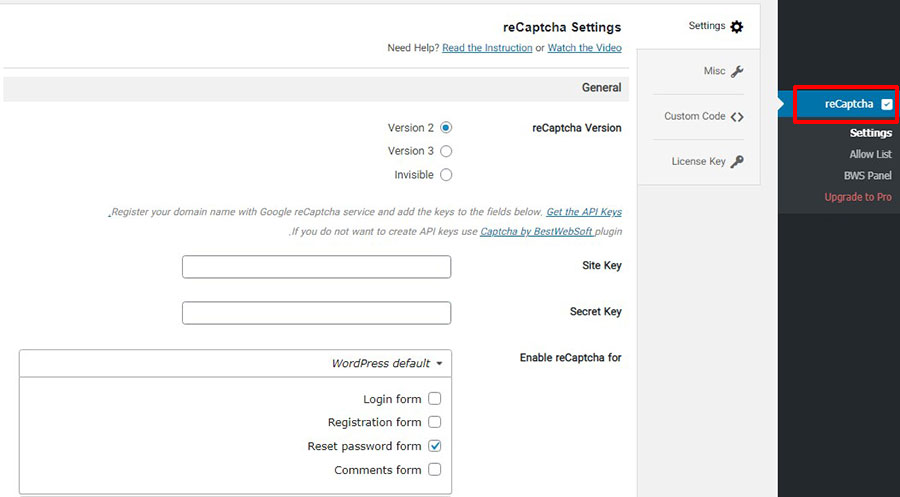Tick the Comments form checkbox
The image size is (900, 497).
[x=435, y=469]
